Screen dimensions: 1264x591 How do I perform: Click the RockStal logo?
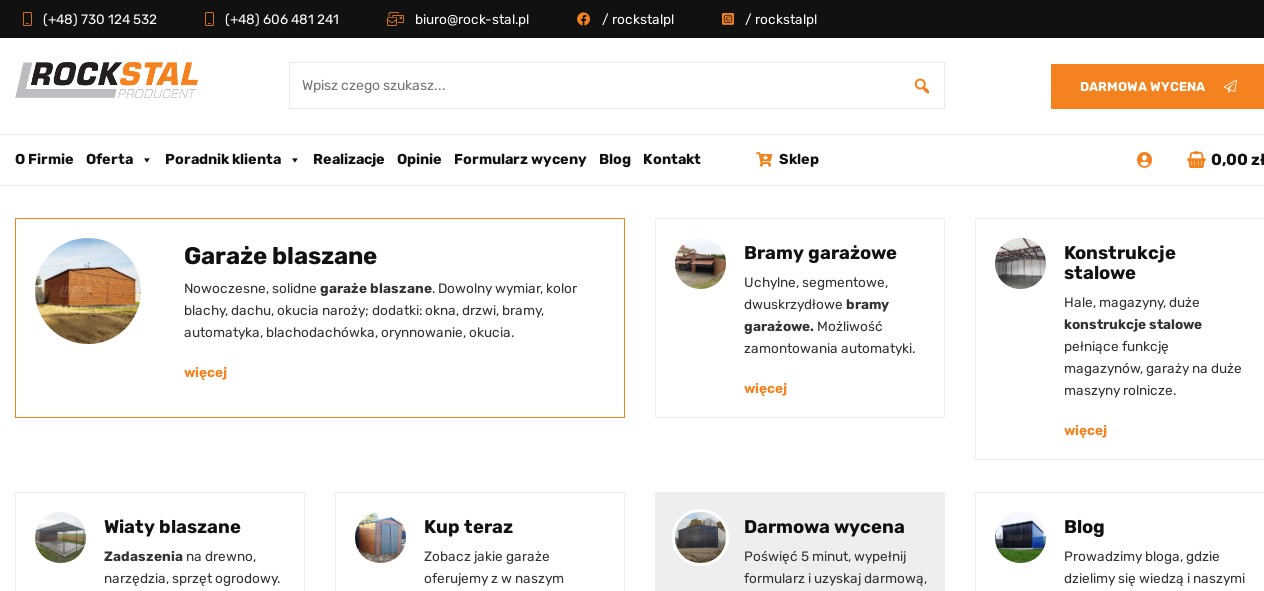coord(107,81)
